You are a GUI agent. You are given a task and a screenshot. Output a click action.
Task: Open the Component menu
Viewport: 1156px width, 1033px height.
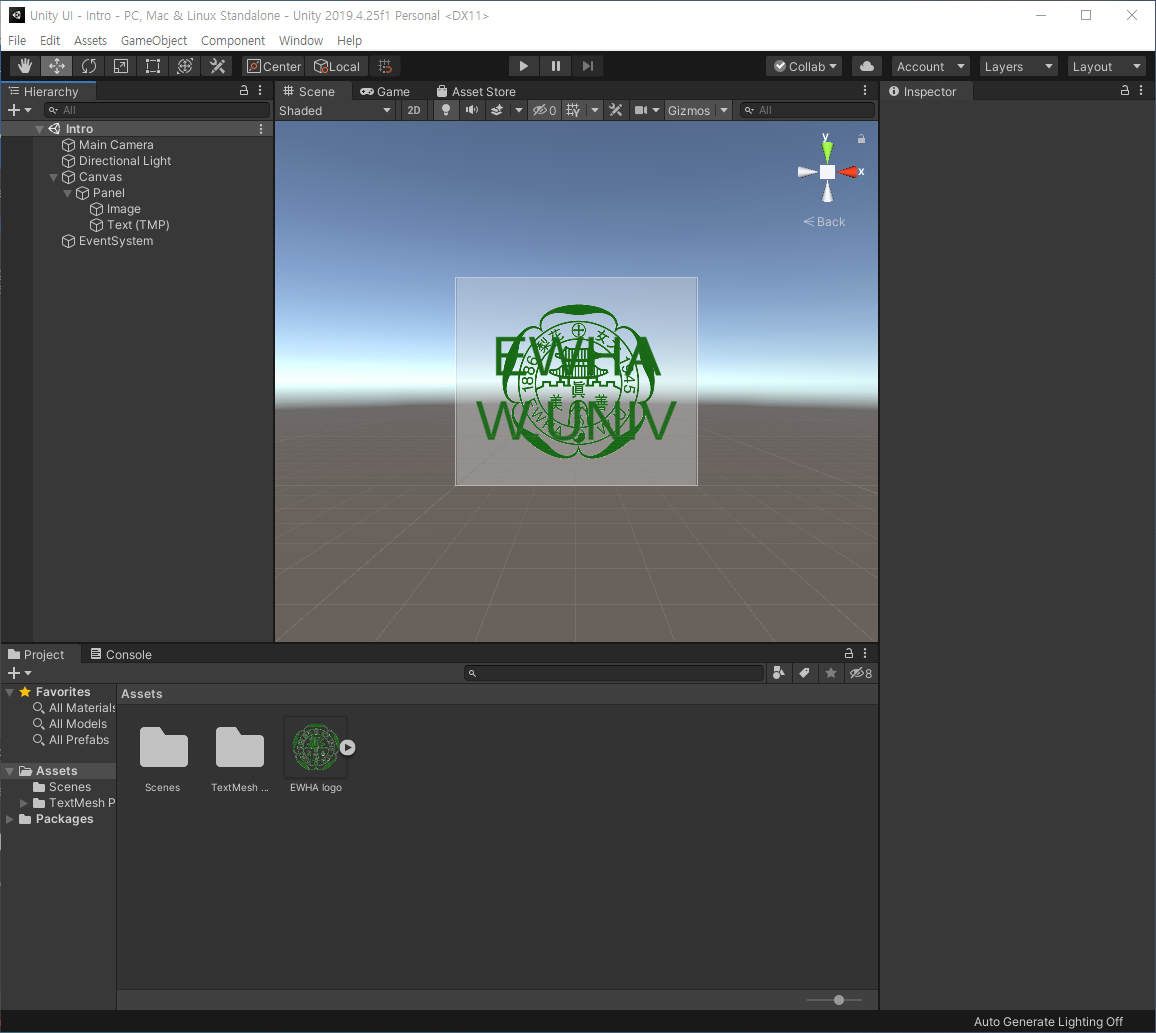click(233, 41)
